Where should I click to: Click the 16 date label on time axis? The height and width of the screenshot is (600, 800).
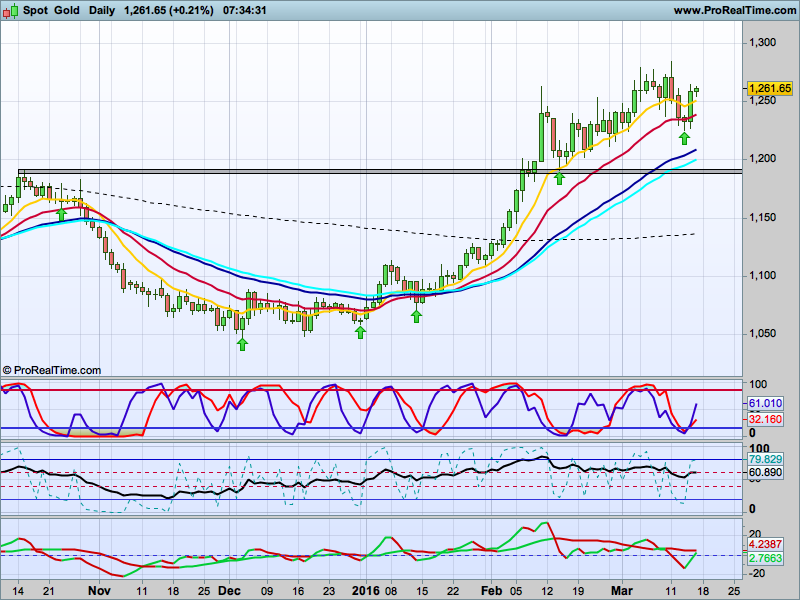point(298,591)
